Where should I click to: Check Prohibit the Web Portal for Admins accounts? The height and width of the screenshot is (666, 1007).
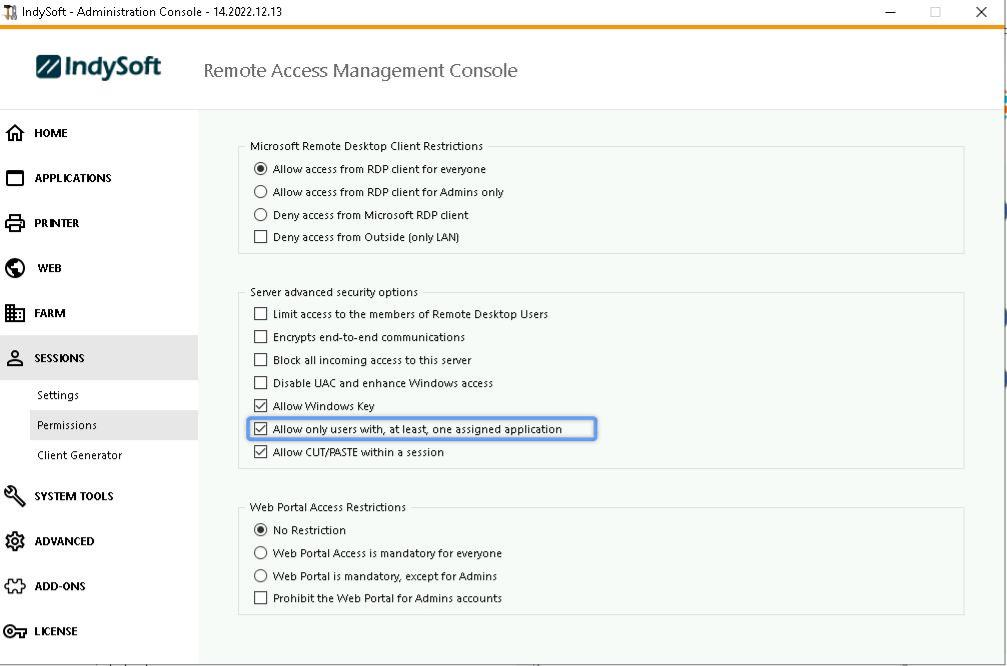point(260,598)
